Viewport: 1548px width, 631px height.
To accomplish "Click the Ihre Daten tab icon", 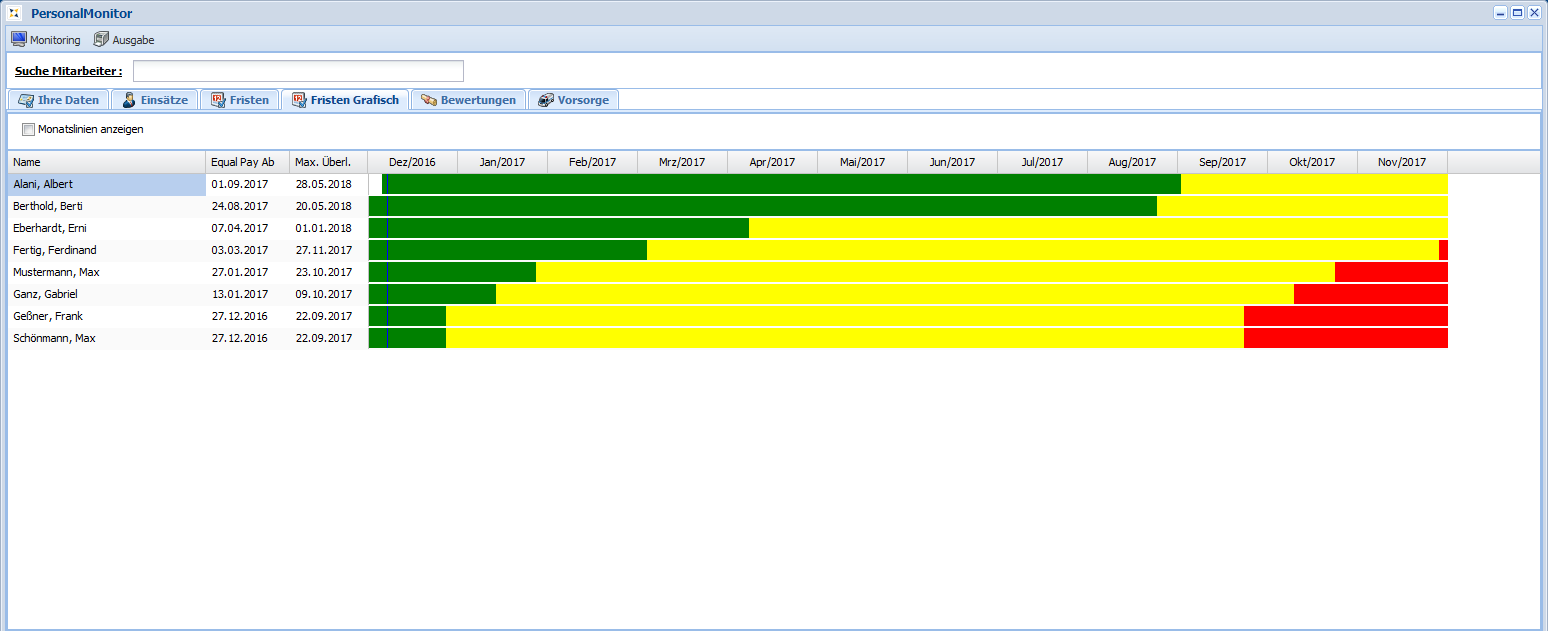I will [26, 100].
